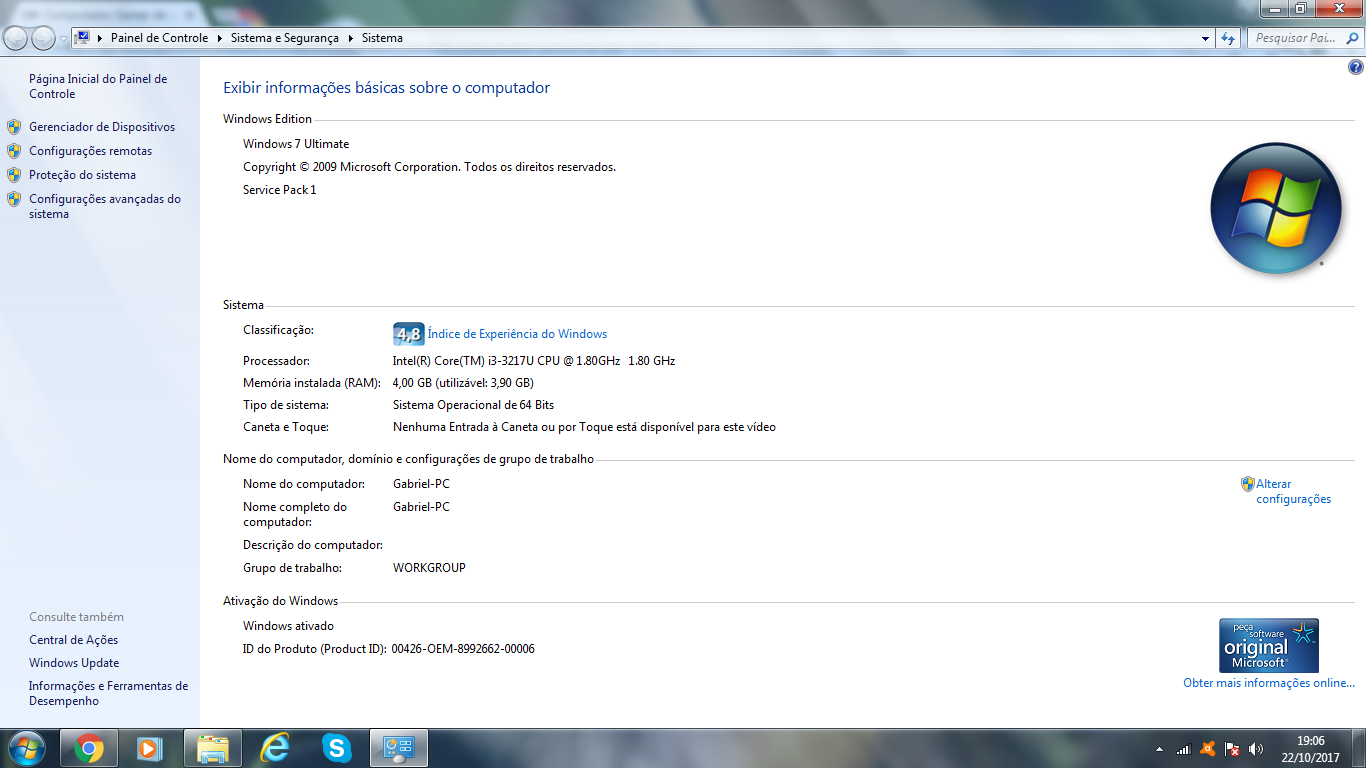Expand the arrow before Painel de Controle
The height and width of the screenshot is (768, 1366).
point(100,38)
